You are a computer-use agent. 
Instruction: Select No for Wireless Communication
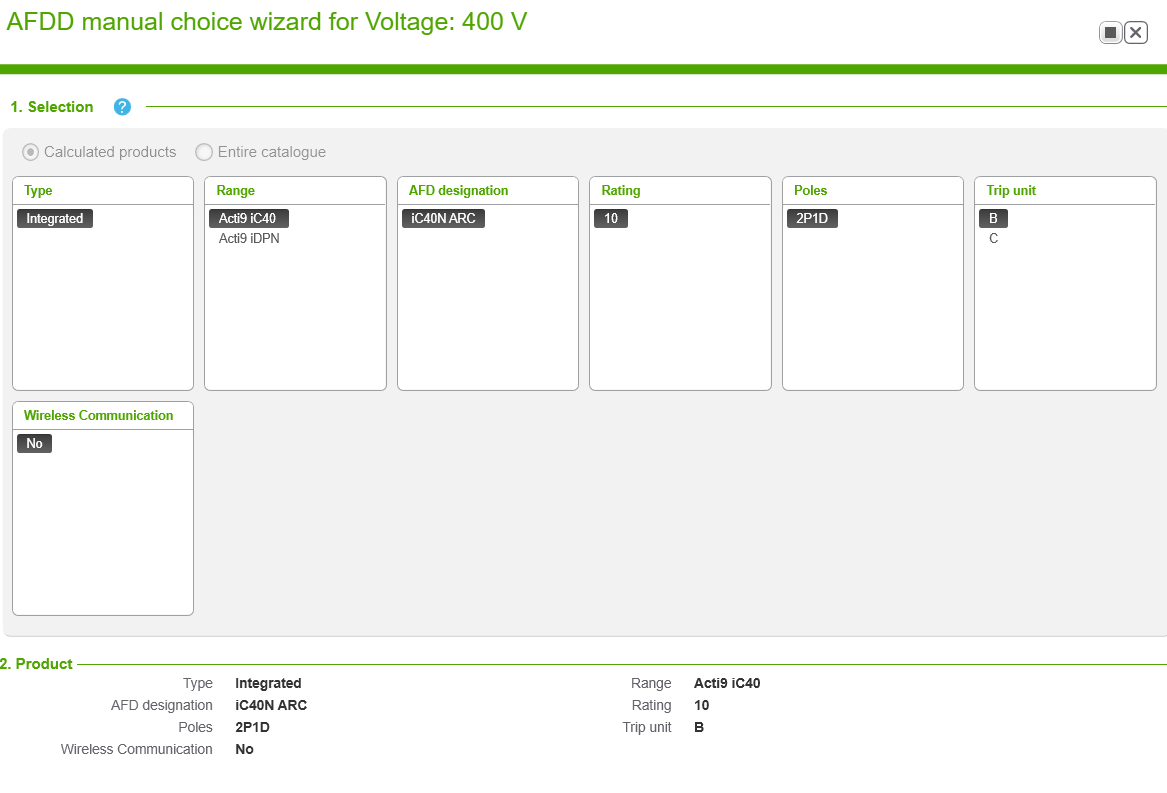[34, 443]
